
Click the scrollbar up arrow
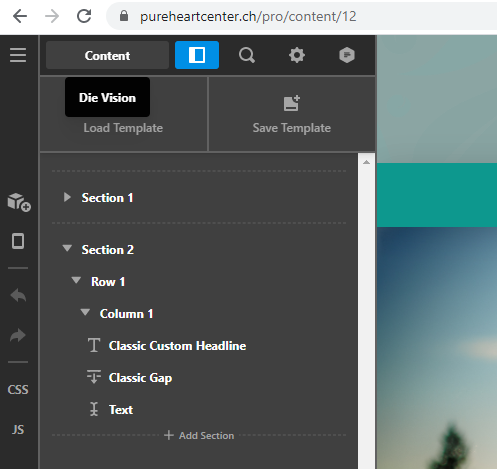point(366,162)
